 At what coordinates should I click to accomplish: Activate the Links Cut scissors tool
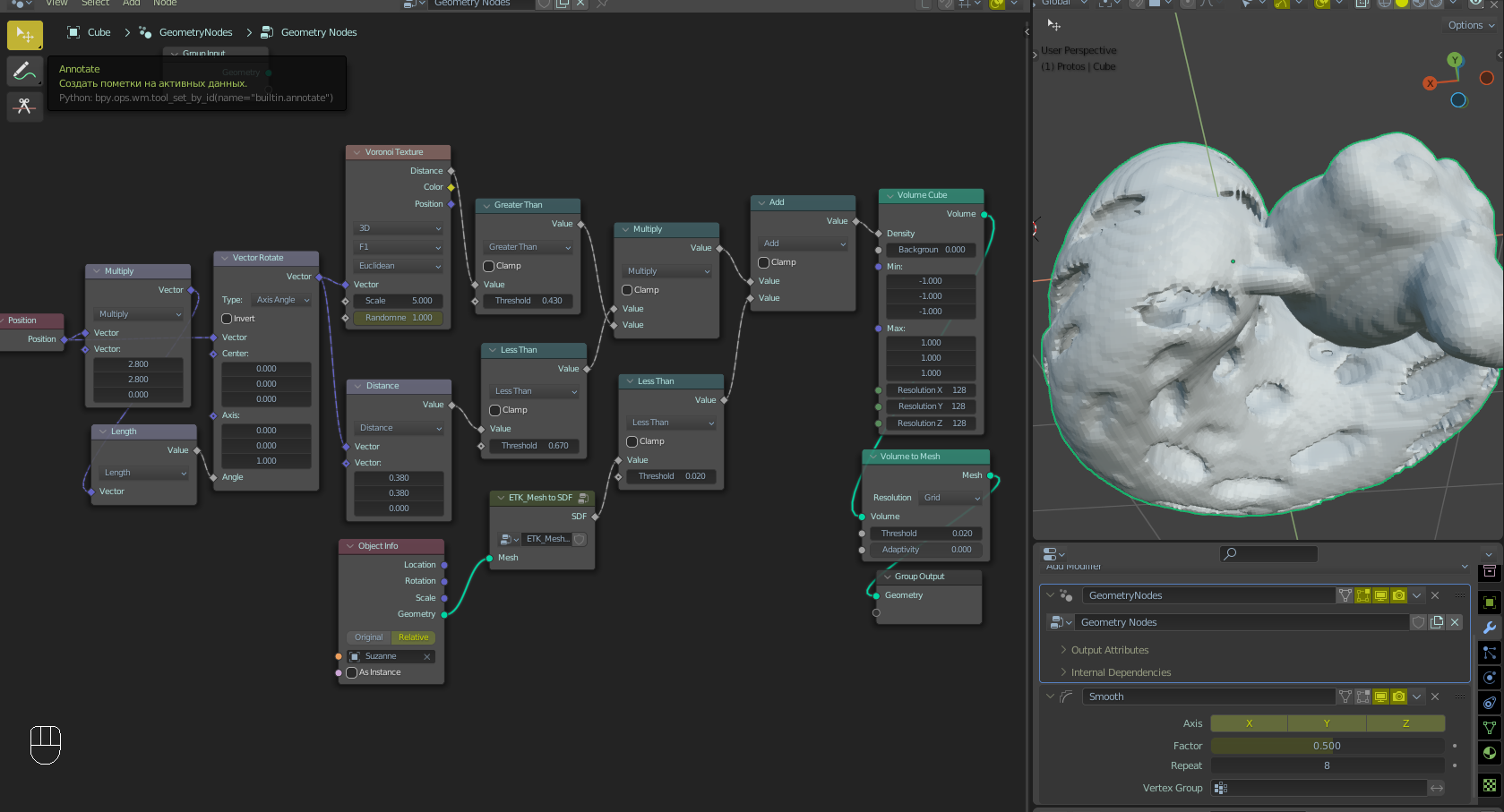(x=24, y=107)
